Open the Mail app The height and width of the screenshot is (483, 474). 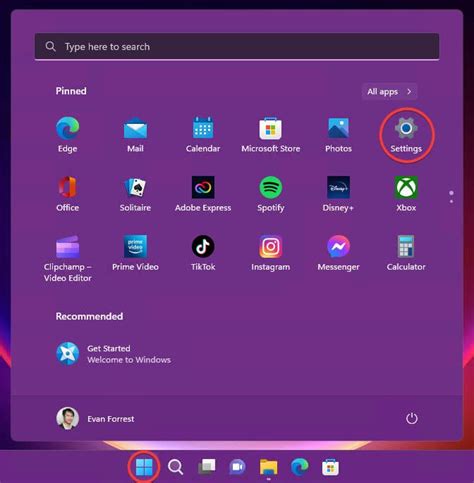pyautogui.click(x=135, y=134)
